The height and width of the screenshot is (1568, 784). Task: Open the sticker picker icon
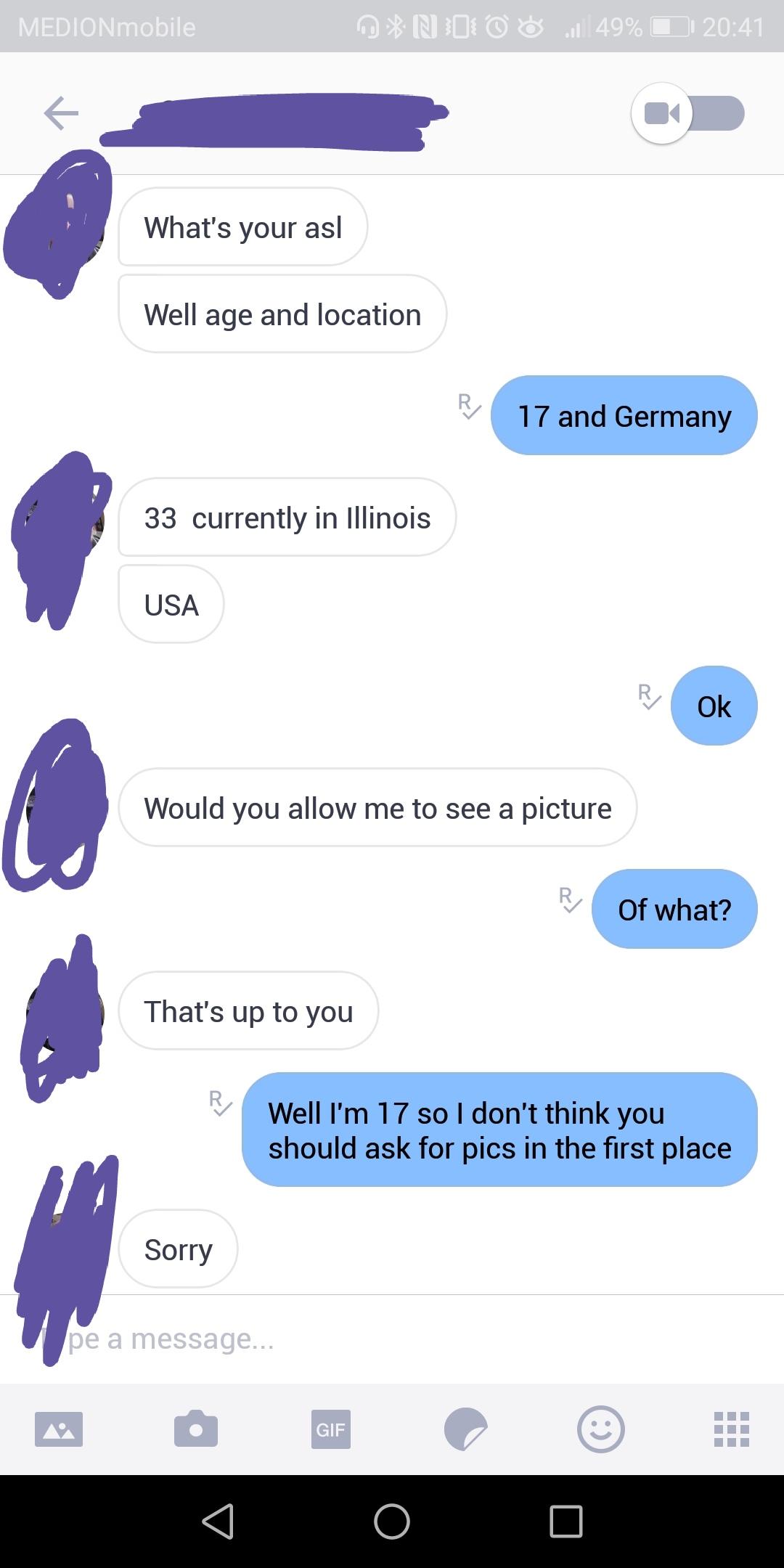(x=466, y=1429)
